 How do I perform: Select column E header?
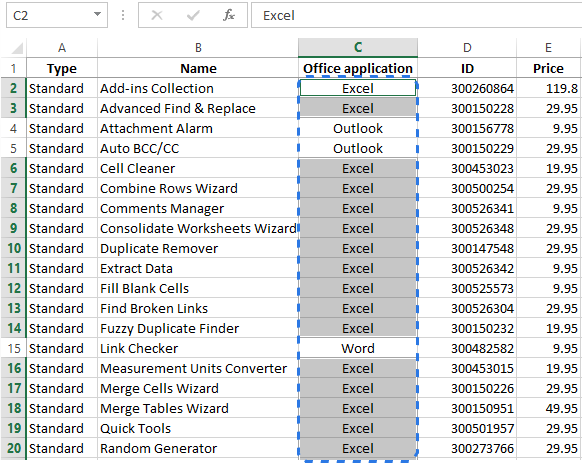click(549, 48)
